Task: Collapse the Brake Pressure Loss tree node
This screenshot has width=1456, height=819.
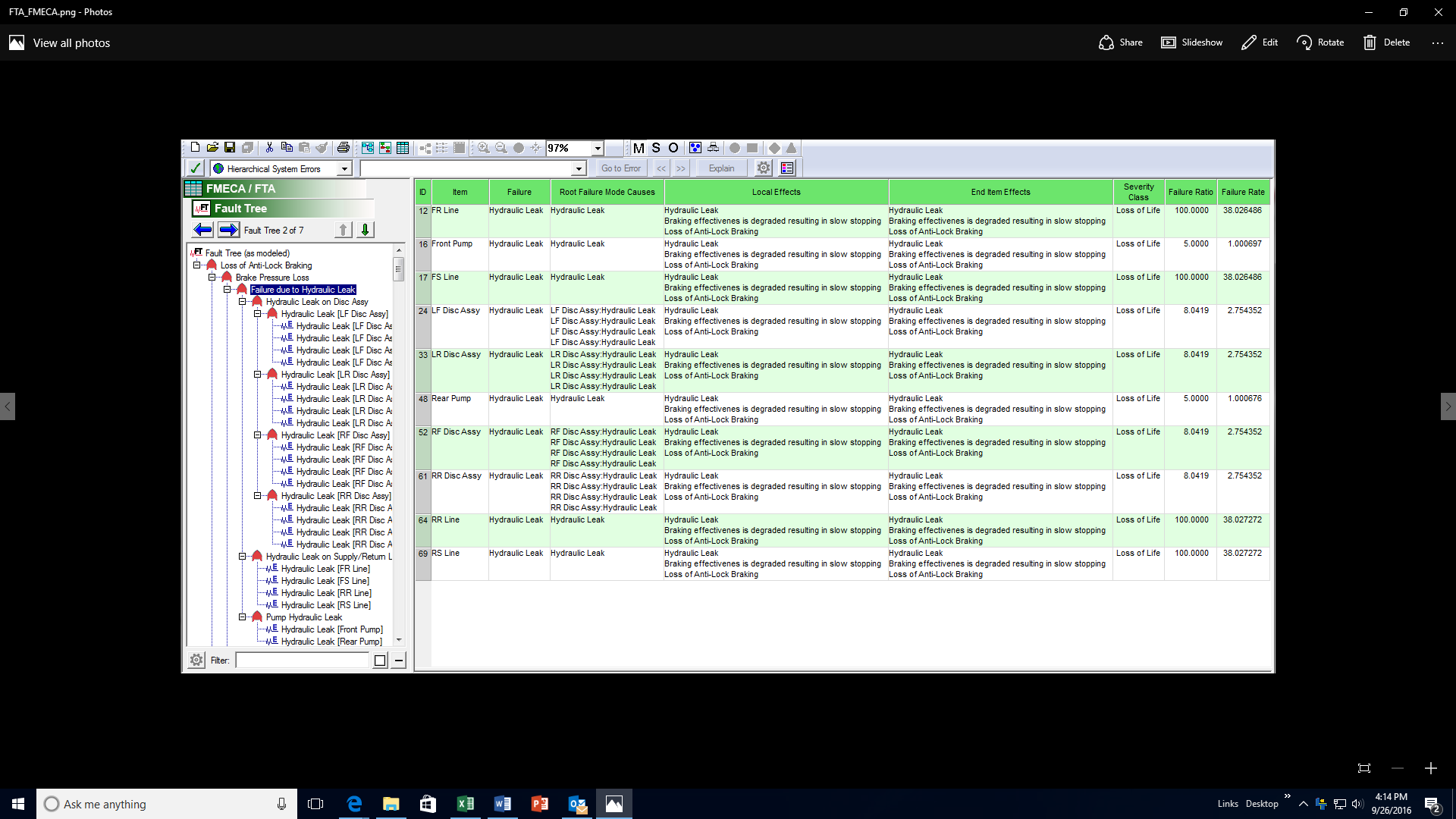Action: point(212,278)
